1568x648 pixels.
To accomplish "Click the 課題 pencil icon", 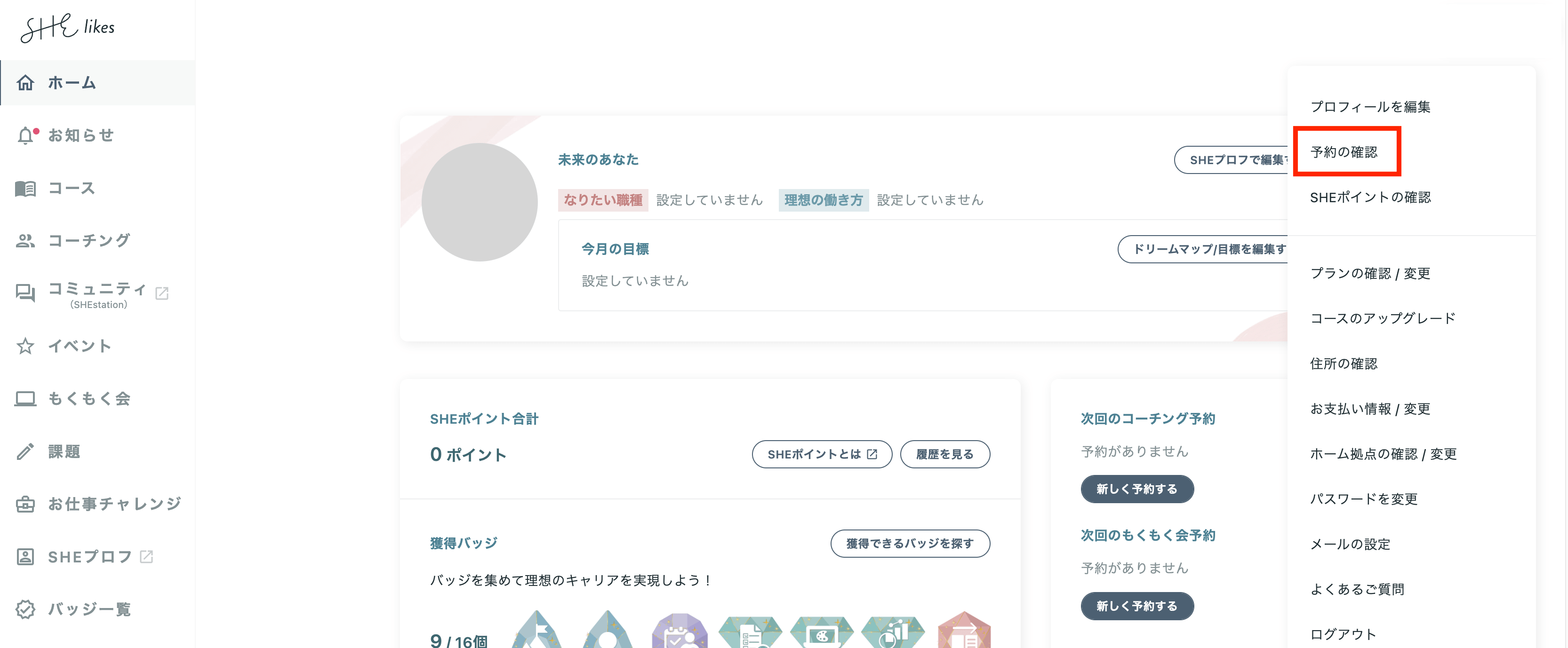I will [25, 451].
